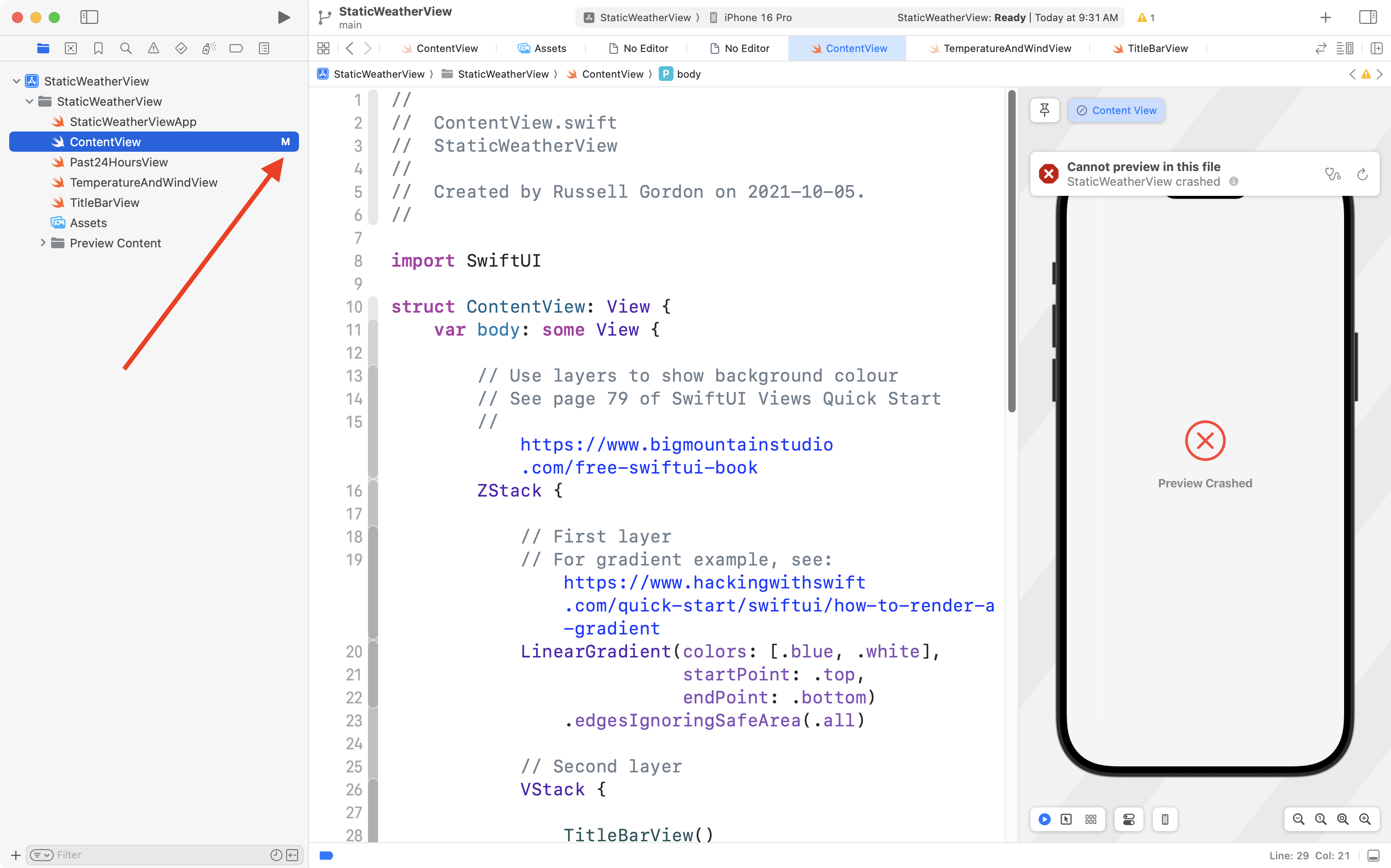This screenshot has height=868, width=1391.
Task: Open the Find navigator magnifier icon
Action: point(126,48)
